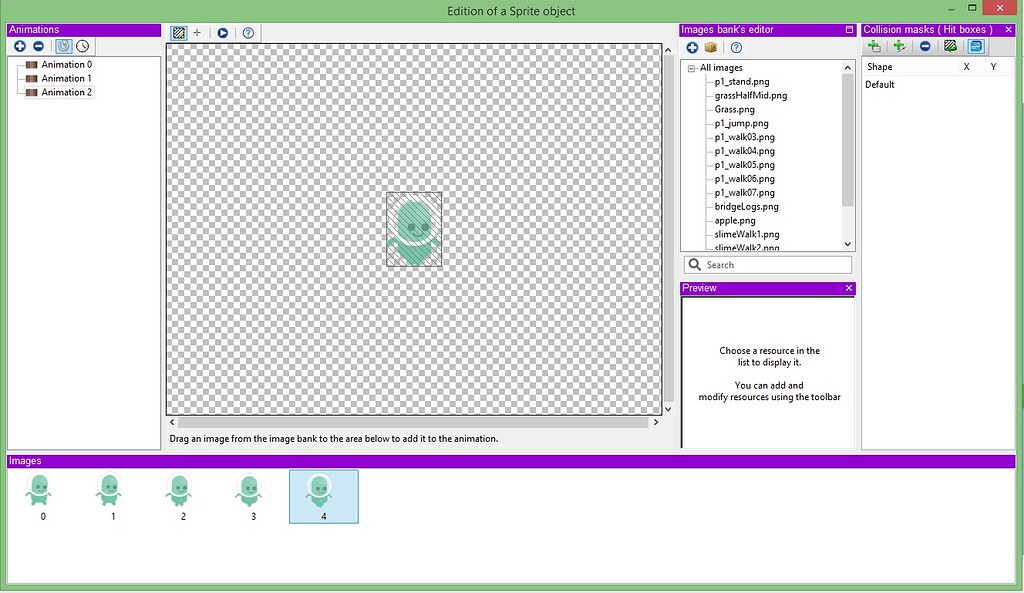The height and width of the screenshot is (593, 1024).
Task: Toggle the default full-image hit box icon
Action: [974, 45]
